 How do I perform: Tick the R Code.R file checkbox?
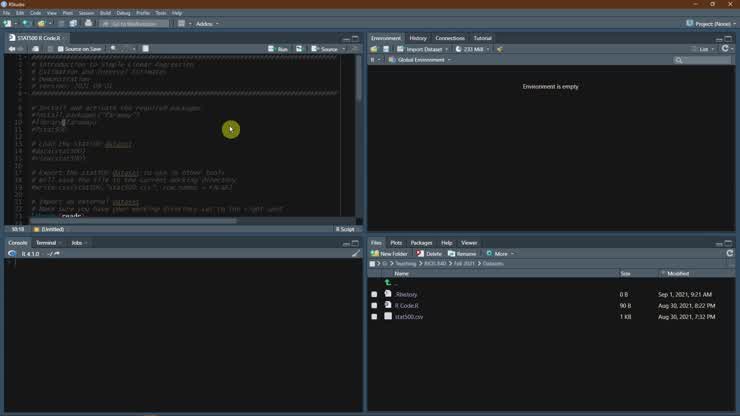[x=374, y=305]
